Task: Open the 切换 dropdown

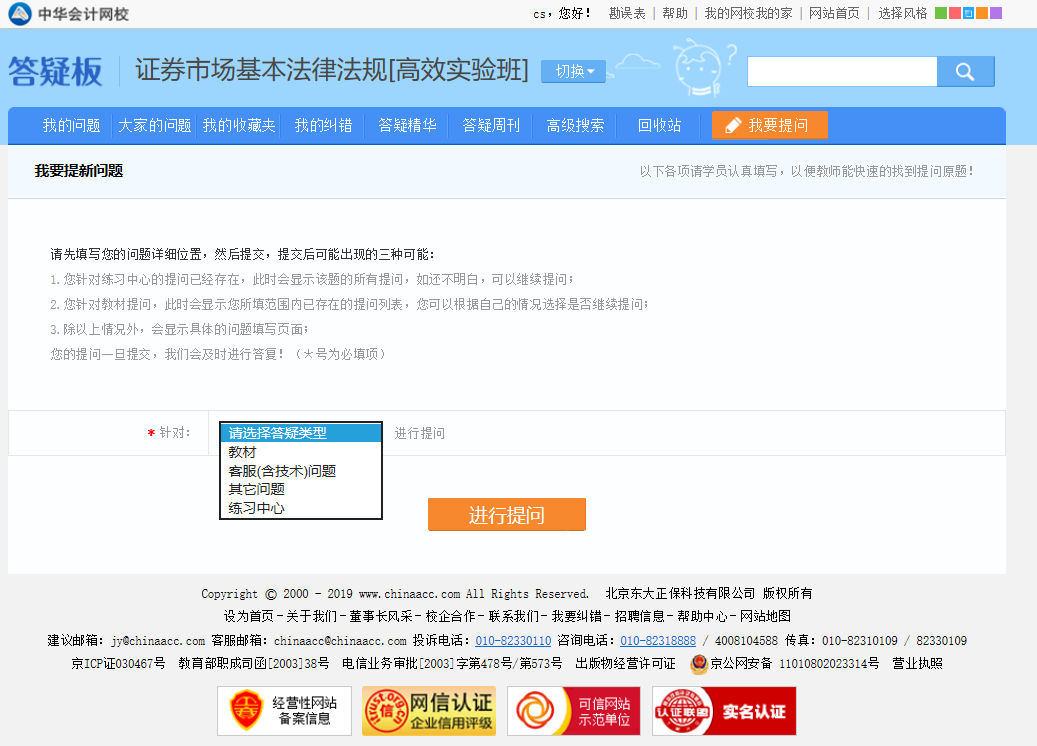Action: (x=572, y=72)
